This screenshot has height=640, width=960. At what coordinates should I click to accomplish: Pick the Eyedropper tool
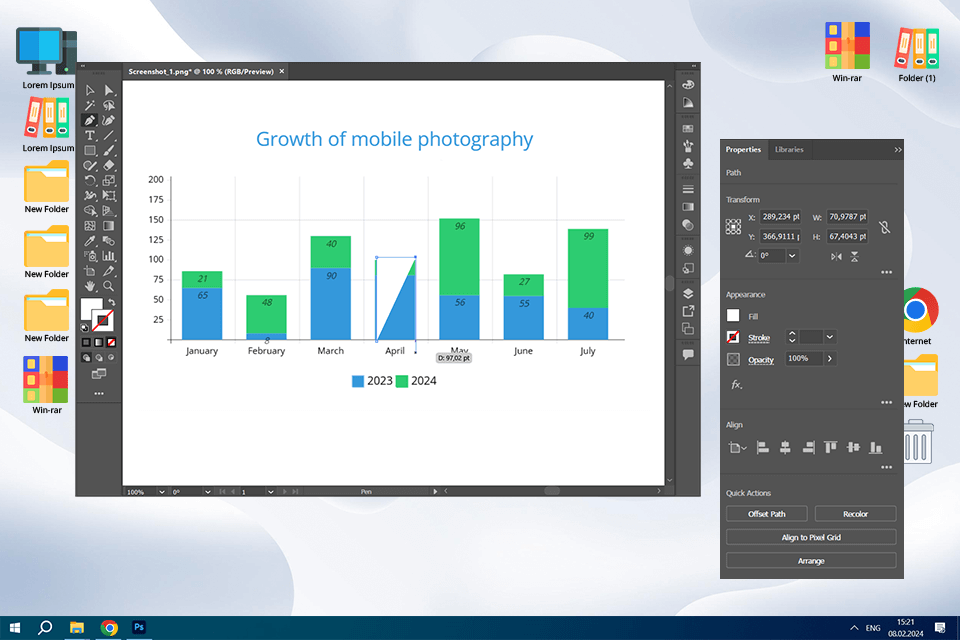[x=90, y=241]
